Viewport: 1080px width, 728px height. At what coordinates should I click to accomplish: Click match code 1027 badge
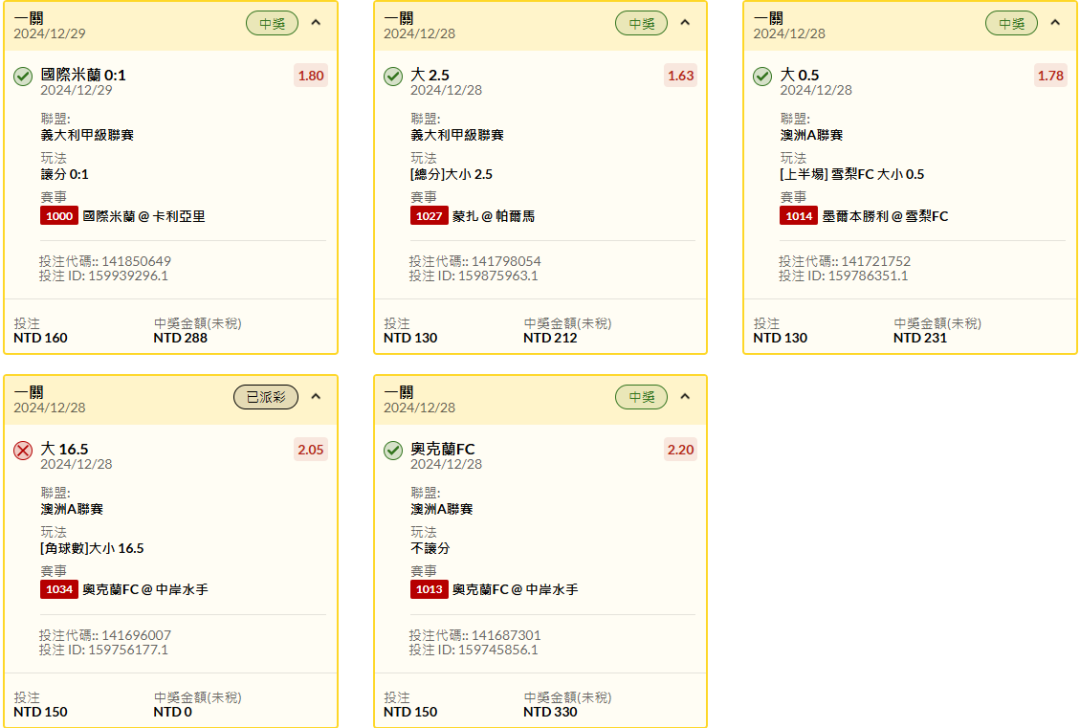pyautogui.click(x=429, y=216)
